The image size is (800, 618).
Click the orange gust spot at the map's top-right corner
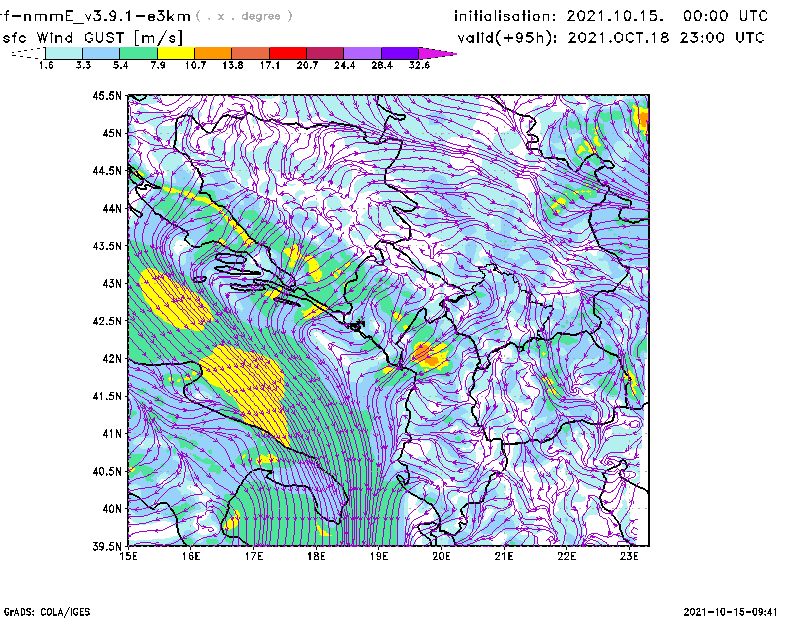tap(642, 119)
